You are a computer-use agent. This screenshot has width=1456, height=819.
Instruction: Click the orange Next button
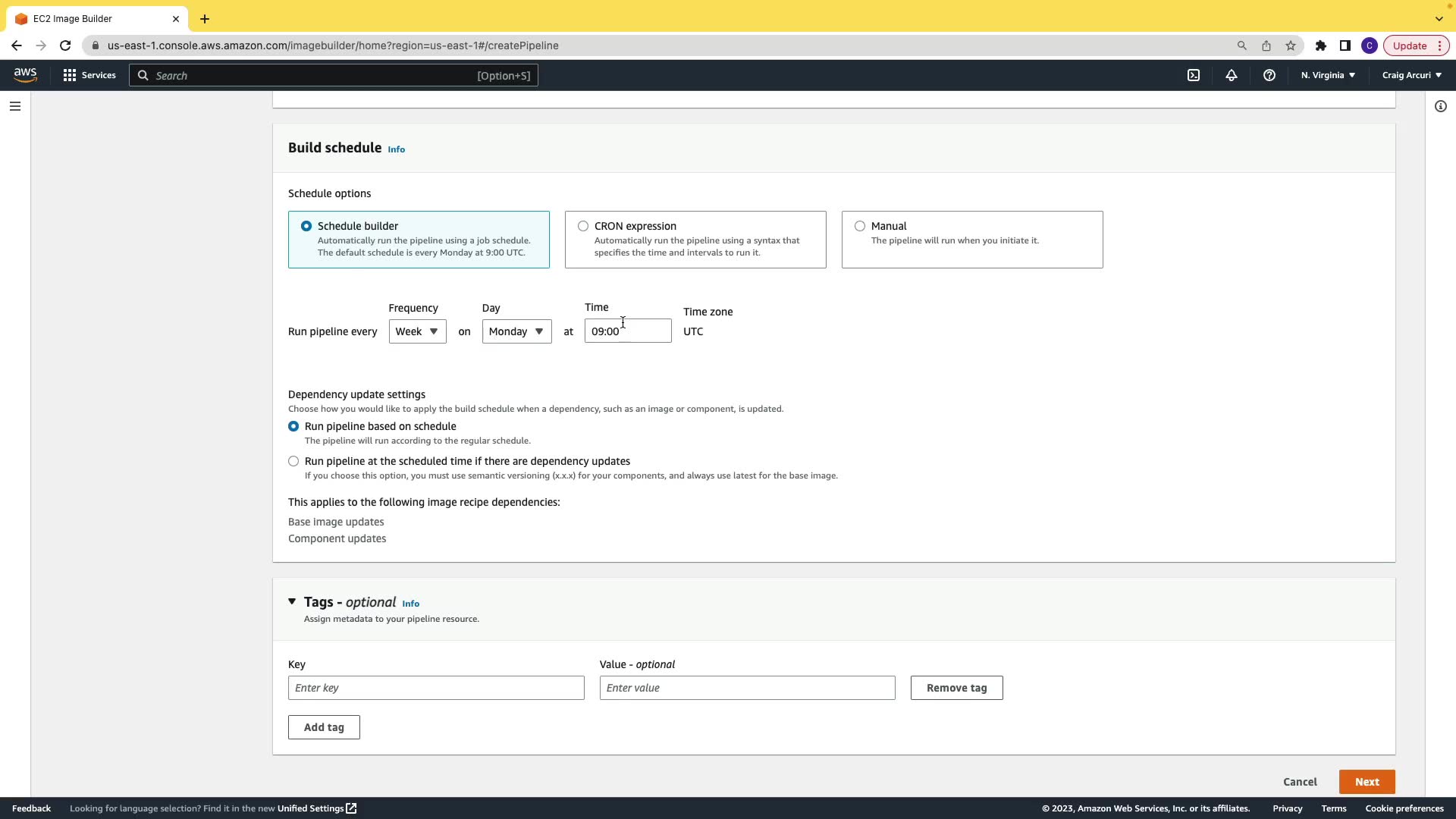click(x=1367, y=782)
